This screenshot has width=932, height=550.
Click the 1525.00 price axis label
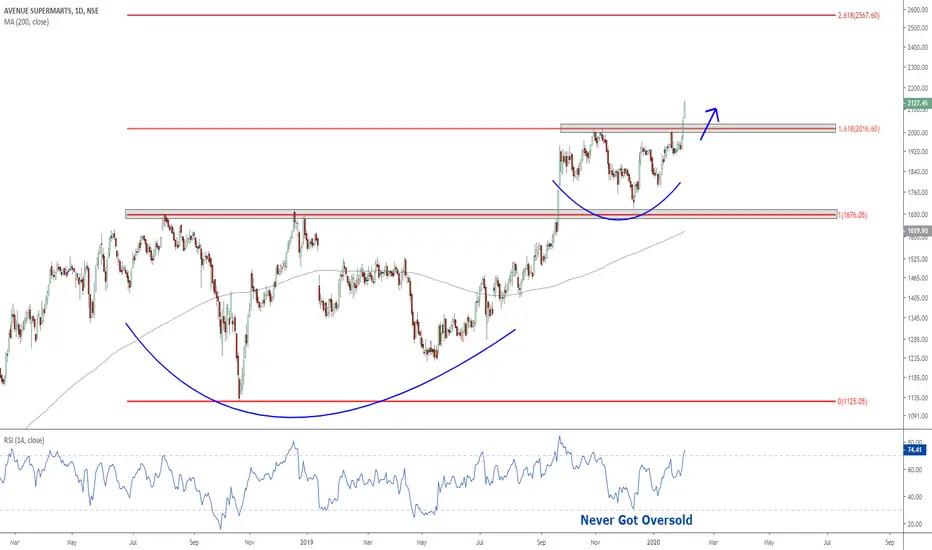pyautogui.click(x=918, y=259)
